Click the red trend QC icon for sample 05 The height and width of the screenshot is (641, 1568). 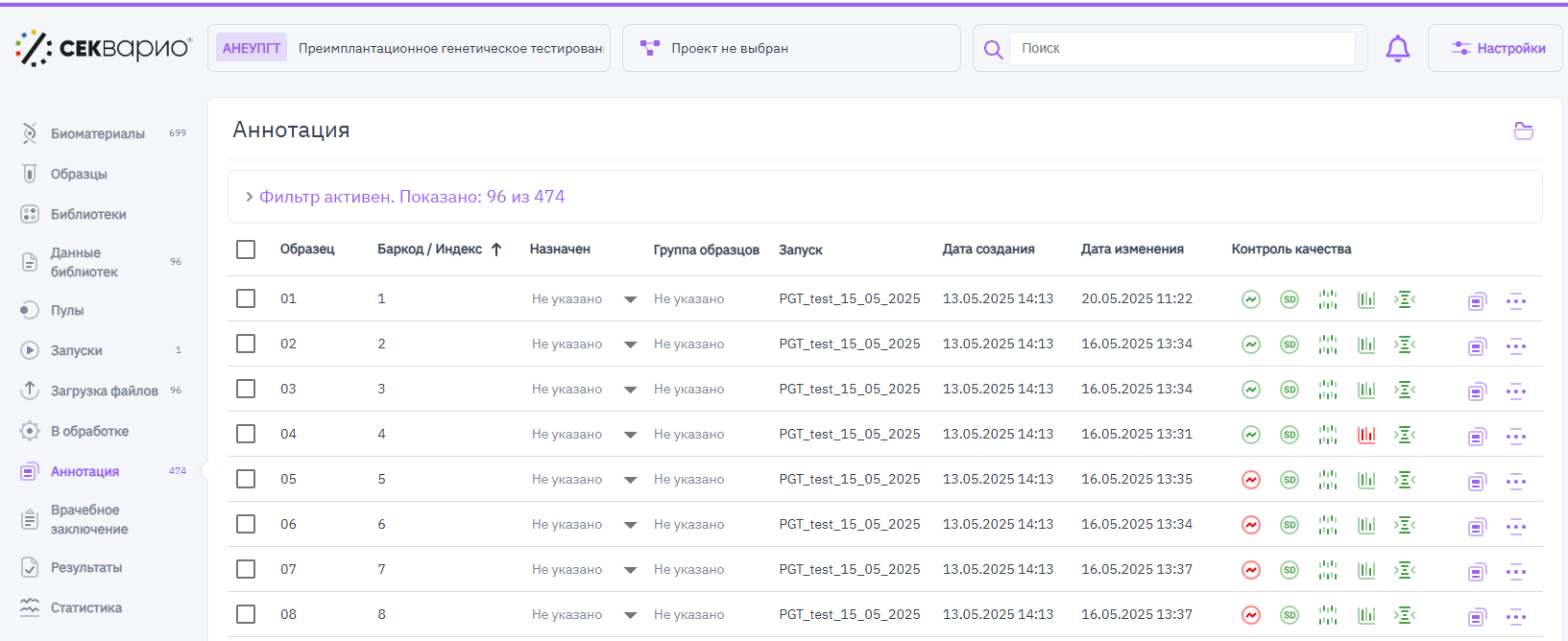[1250, 480]
